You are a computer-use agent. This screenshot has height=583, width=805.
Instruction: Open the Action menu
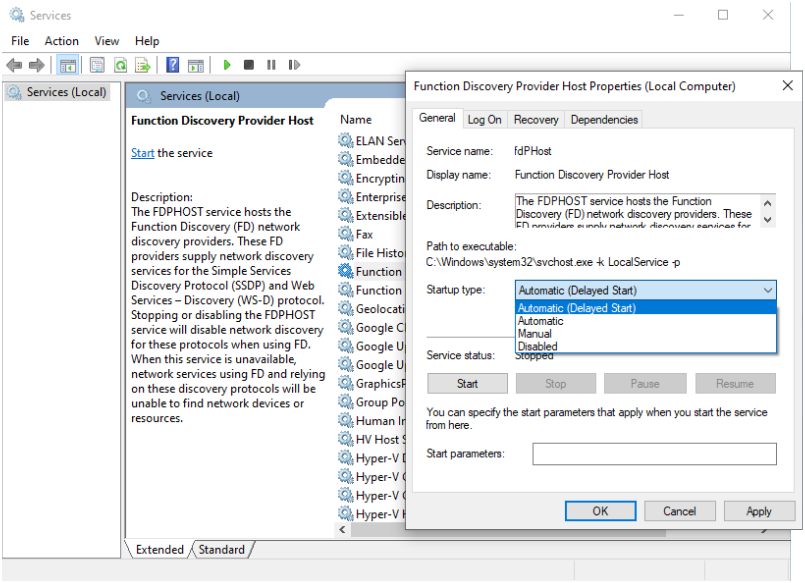pos(61,41)
